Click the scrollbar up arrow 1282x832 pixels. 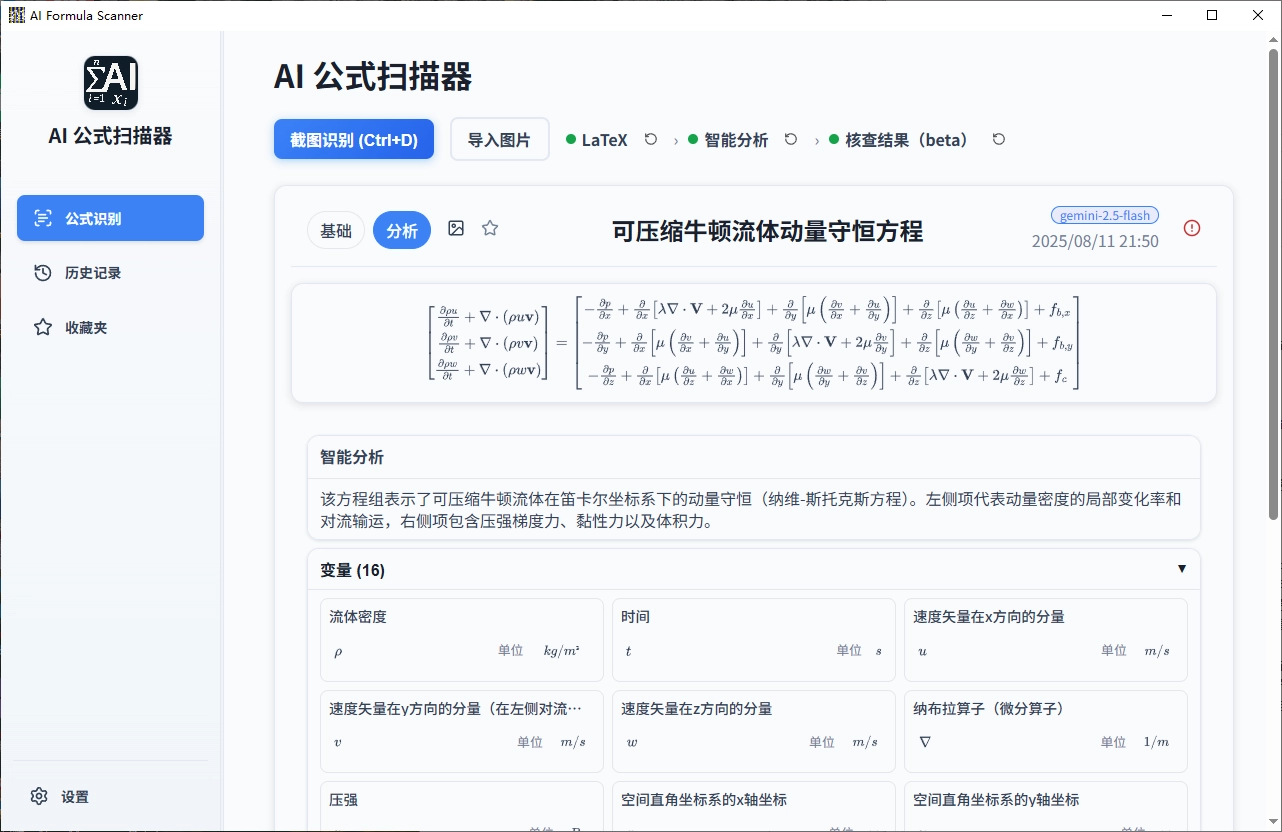[1273, 40]
